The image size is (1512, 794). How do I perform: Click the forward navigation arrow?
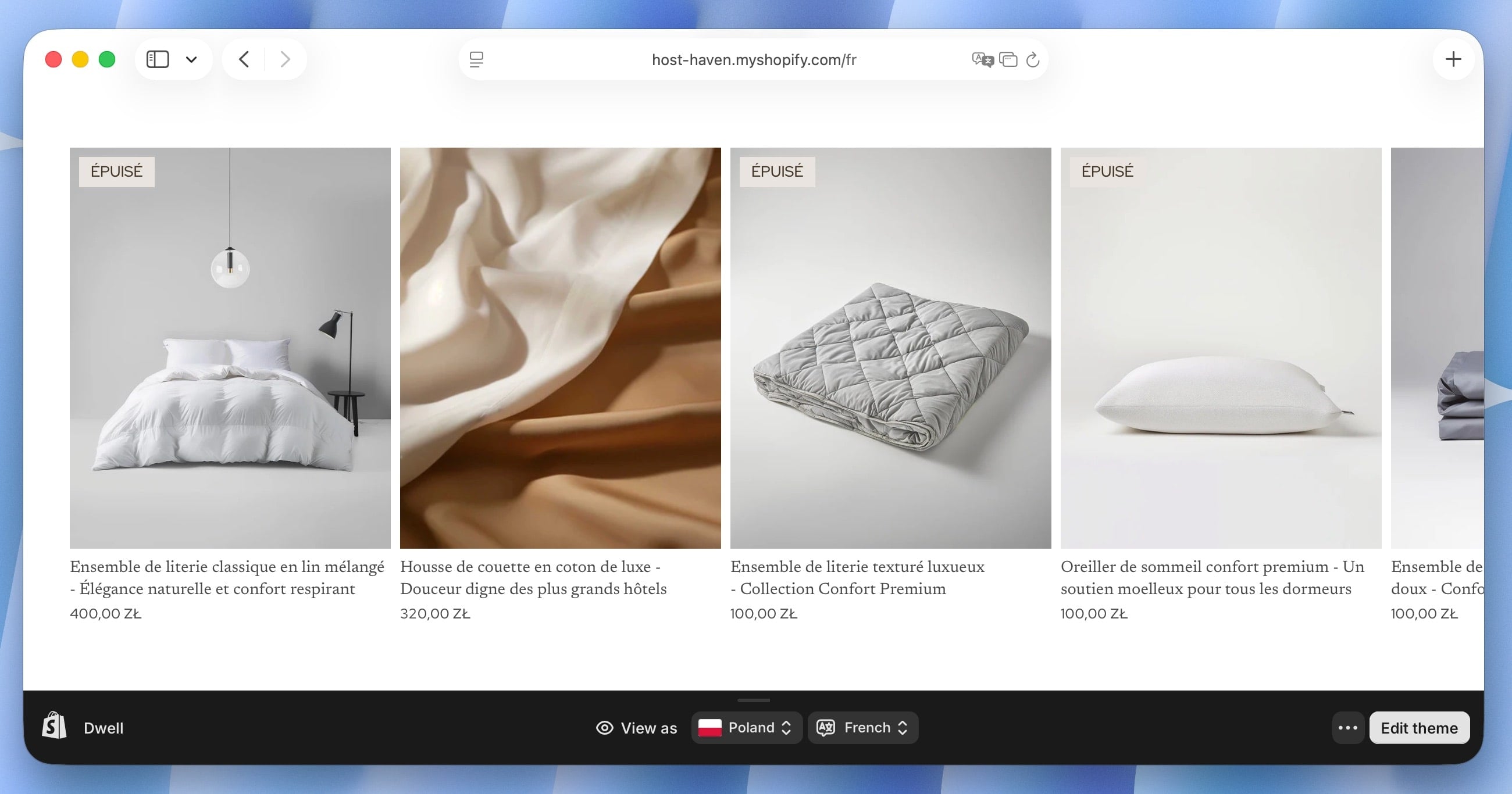(x=285, y=59)
